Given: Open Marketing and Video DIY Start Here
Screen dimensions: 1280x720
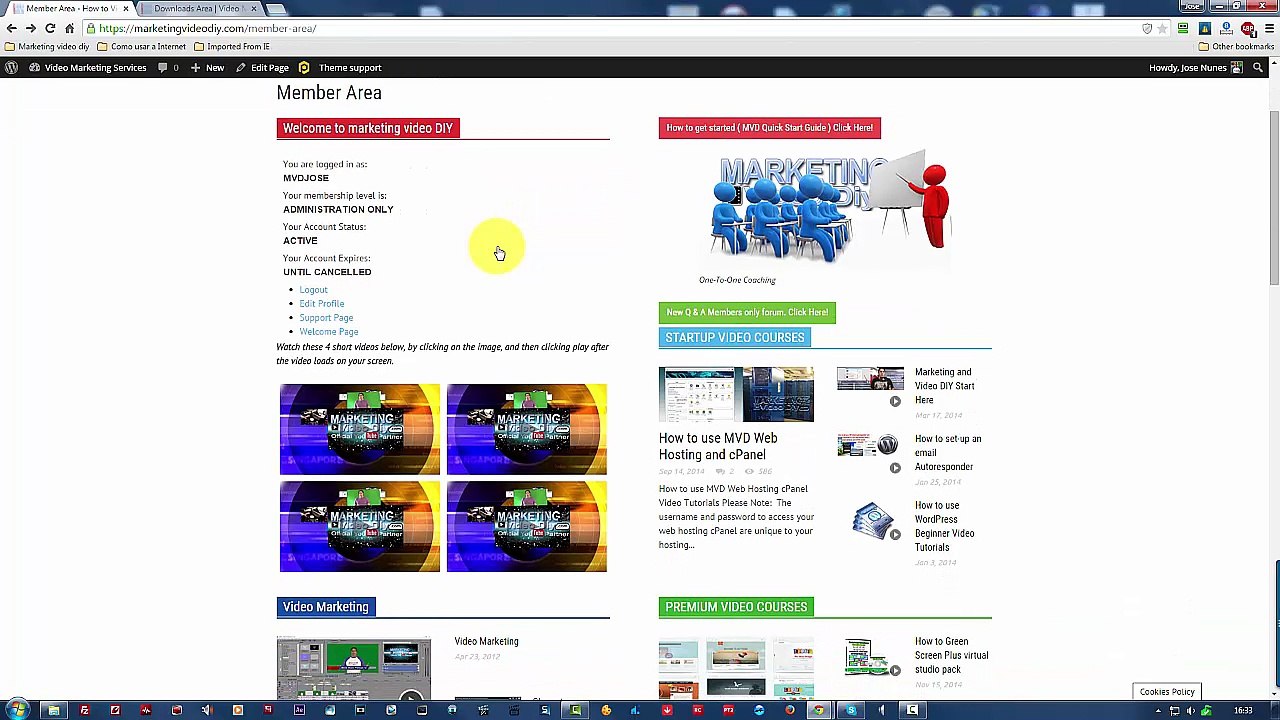Looking at the screenshot, I should tap(944, 386).
